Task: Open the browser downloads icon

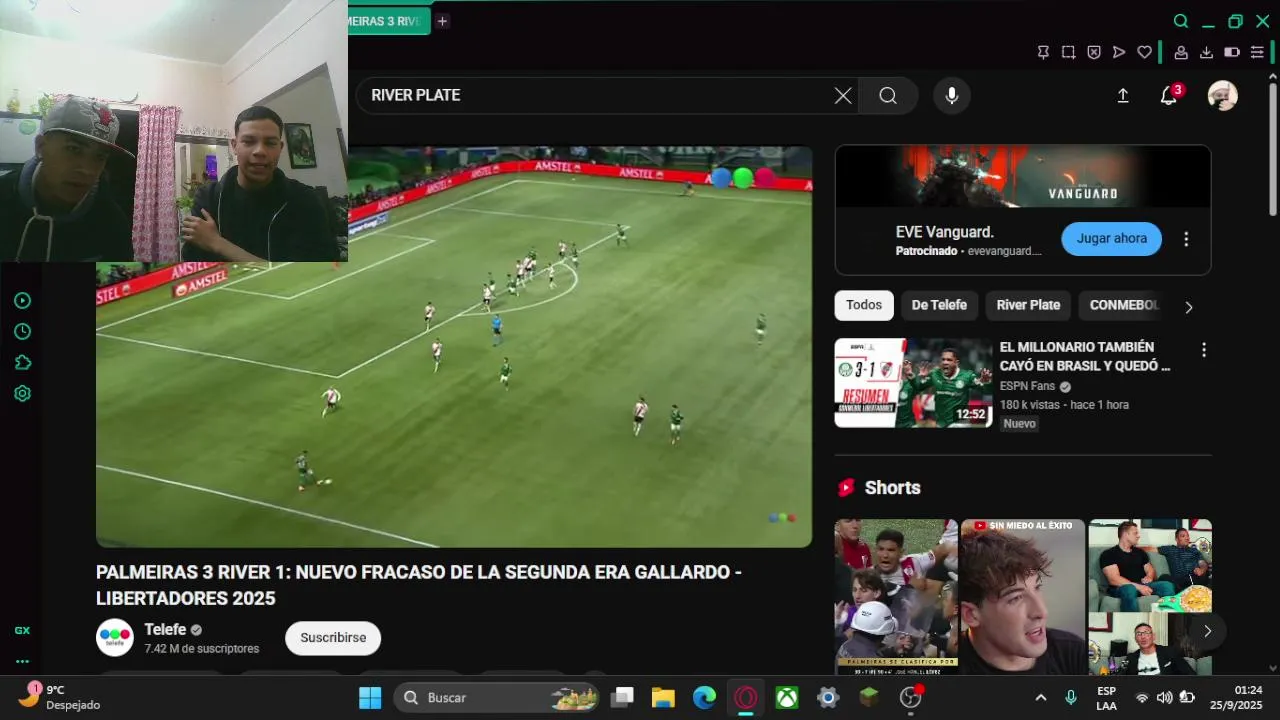Action: point(1206,52)
